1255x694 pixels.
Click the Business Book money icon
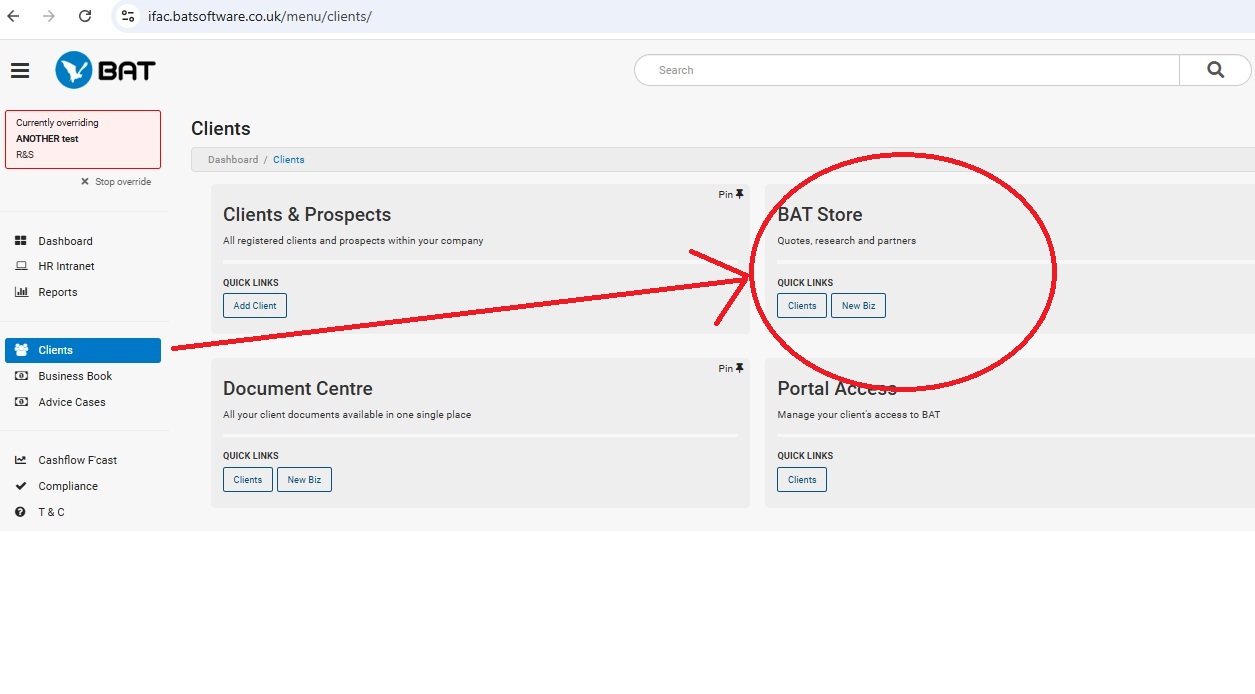coord(21,376)
